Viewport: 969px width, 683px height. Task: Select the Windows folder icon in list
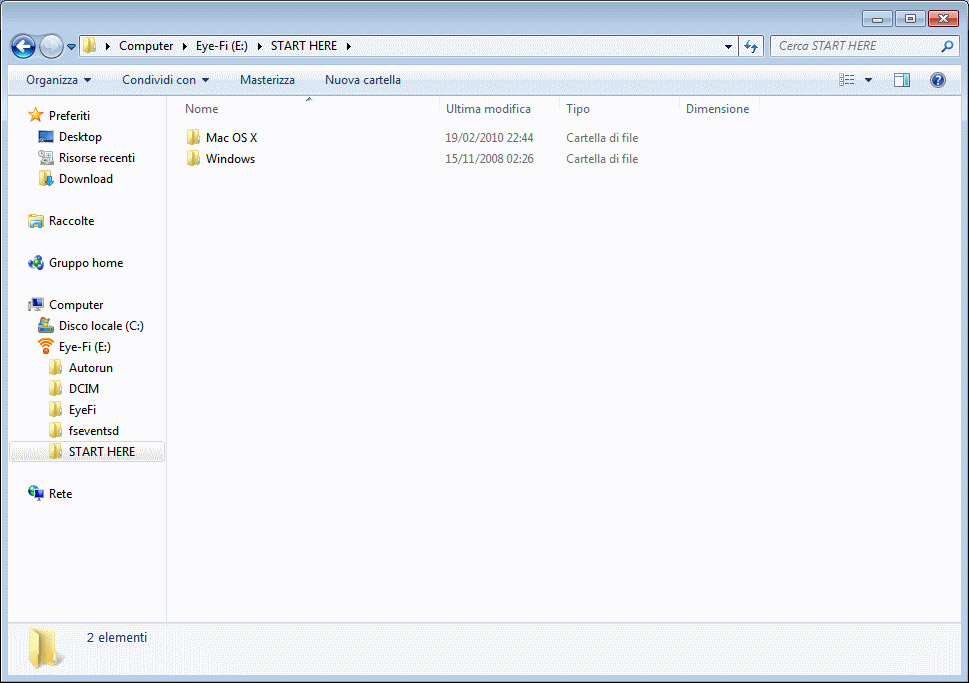[x=193, y=158]
